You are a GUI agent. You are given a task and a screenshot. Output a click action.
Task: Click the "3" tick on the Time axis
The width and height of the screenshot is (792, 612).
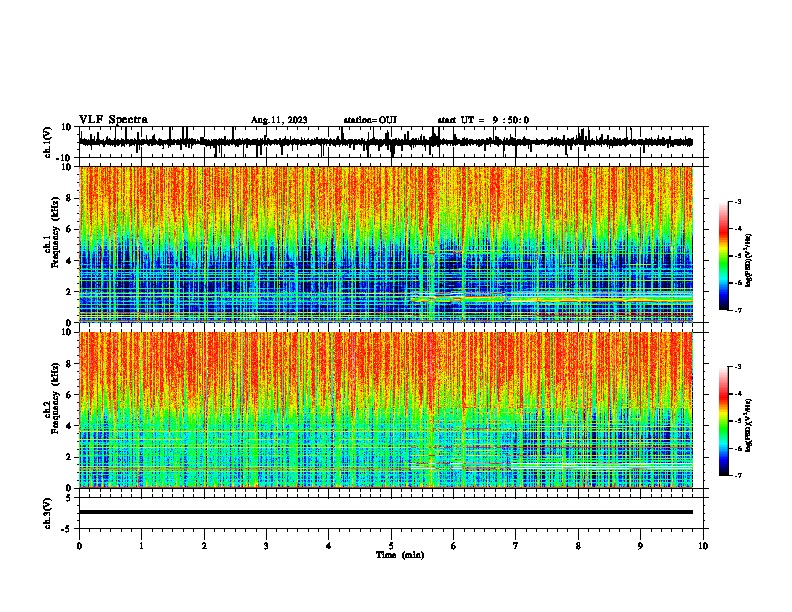click(x=266, y=546)
